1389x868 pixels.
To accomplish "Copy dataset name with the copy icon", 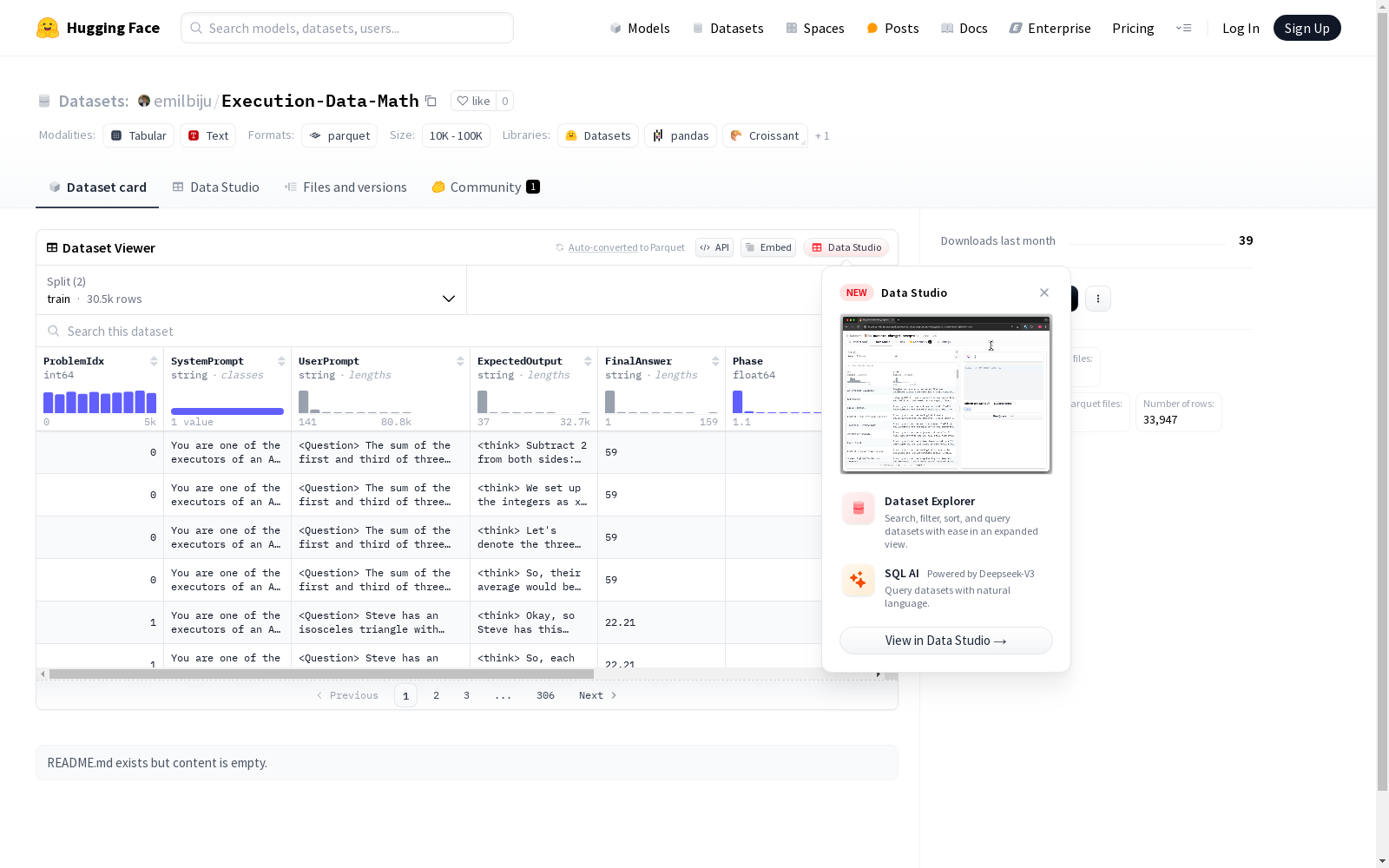I will [431, 101].
